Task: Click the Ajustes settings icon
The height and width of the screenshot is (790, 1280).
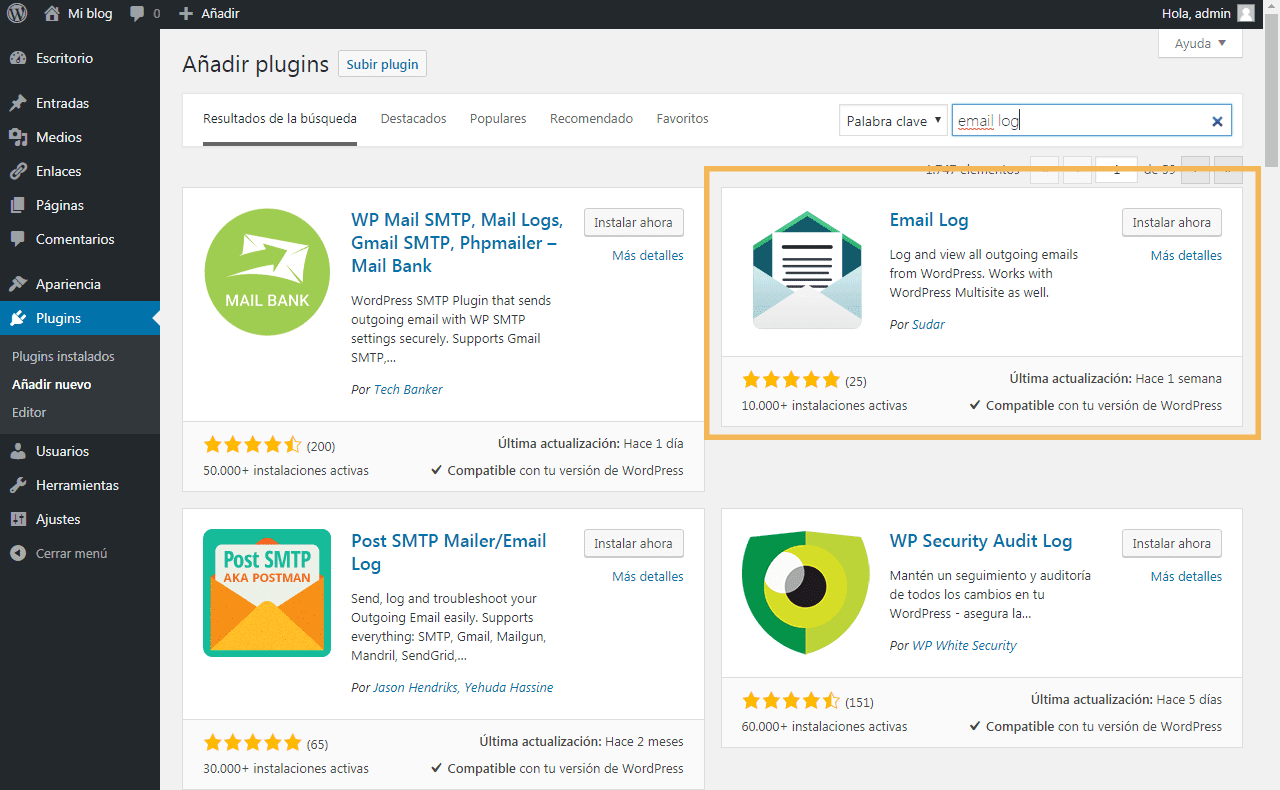Action: point(18,519)
